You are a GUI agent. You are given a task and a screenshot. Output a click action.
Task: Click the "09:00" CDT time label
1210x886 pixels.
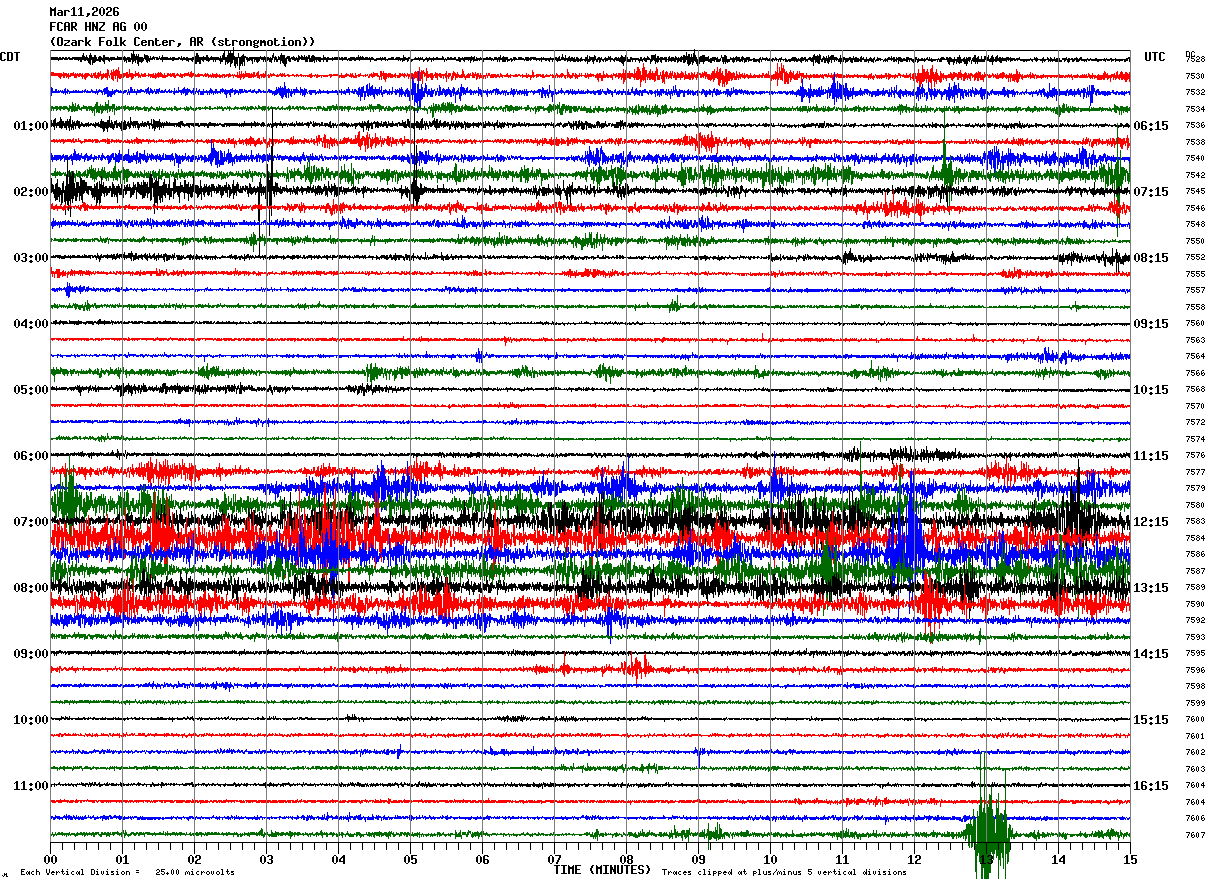click(x=31, y=654)
